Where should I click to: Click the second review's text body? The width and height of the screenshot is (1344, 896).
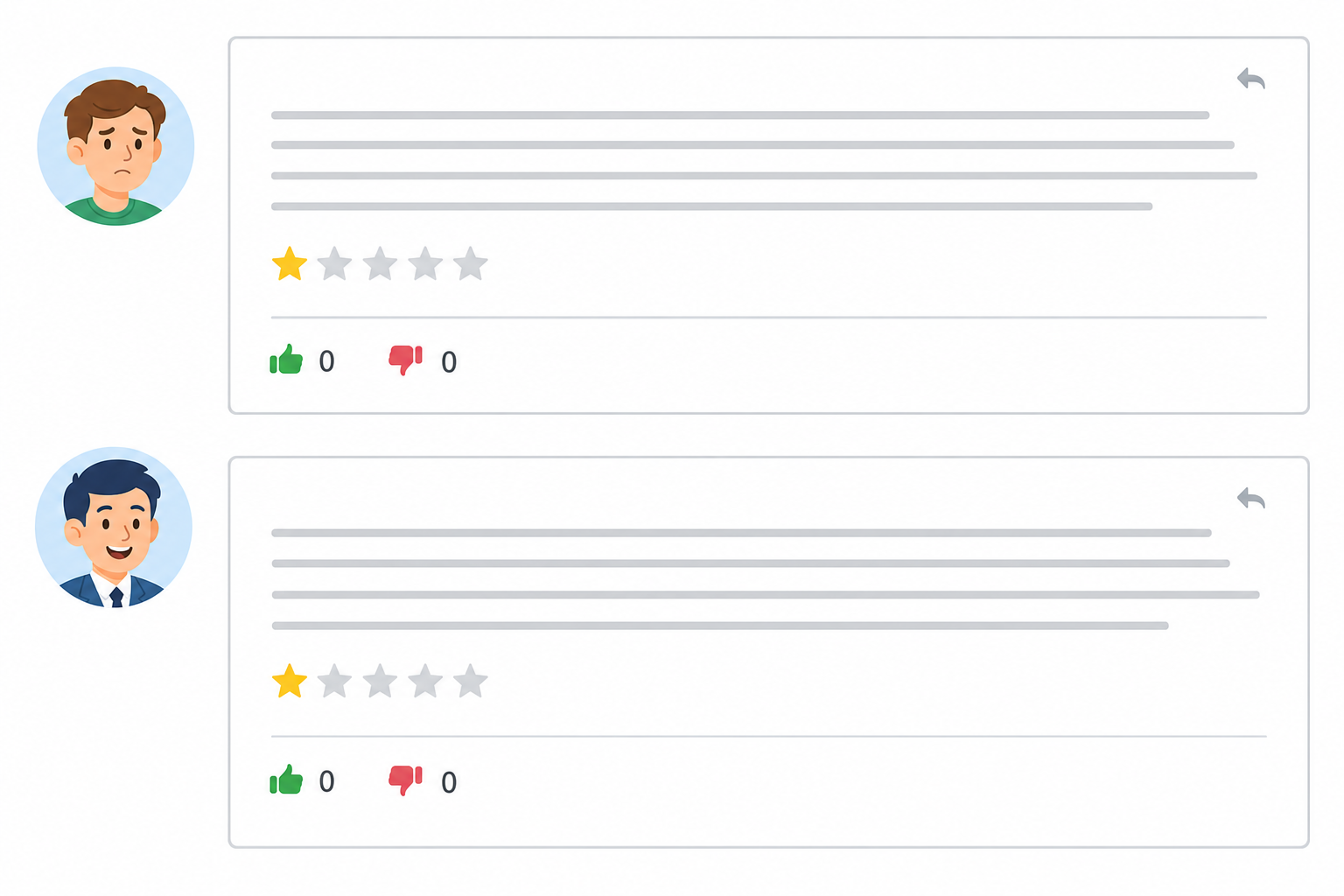click(765, 579)
